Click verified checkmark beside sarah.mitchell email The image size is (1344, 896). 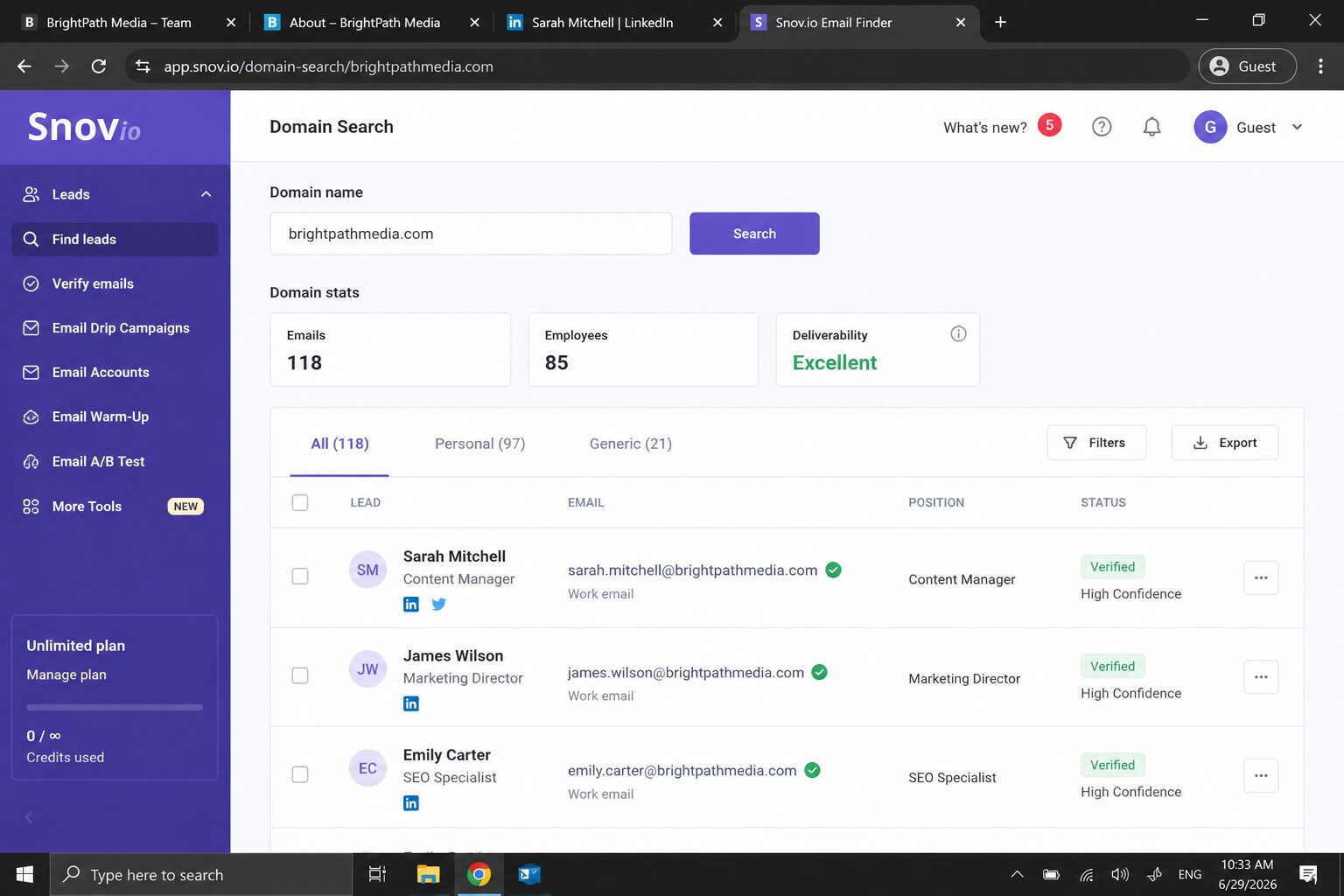(833, 570)
